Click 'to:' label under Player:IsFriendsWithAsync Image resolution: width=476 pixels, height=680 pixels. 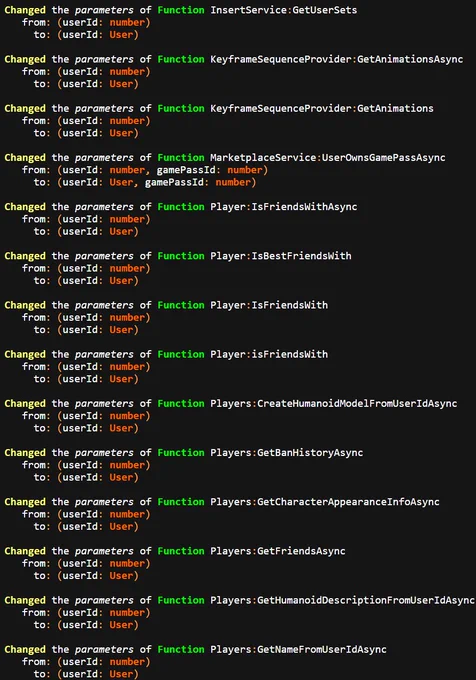(x=42, y=232)
